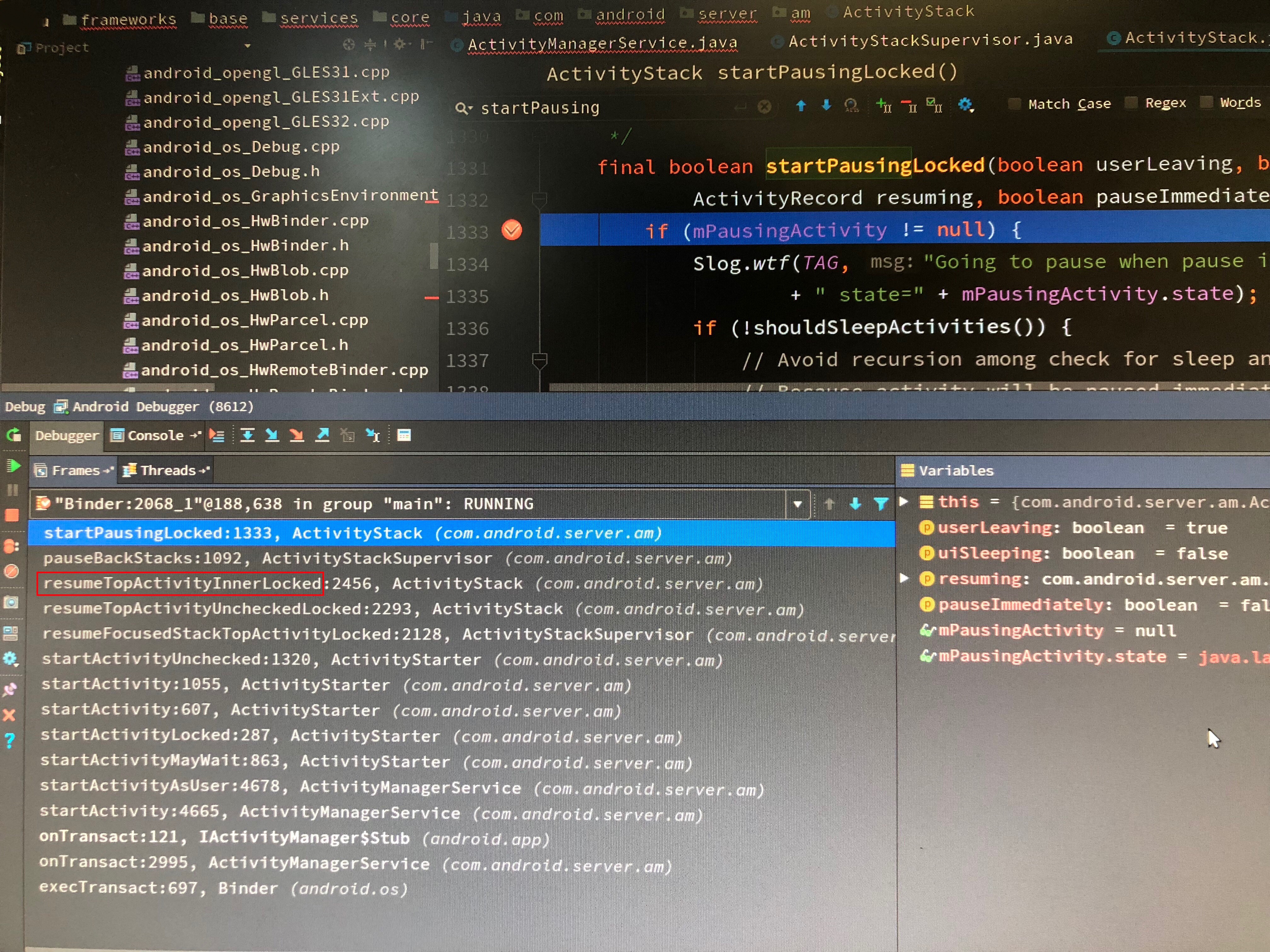Open Evaluate Expression calculator icon

click(x=404, y=435)
